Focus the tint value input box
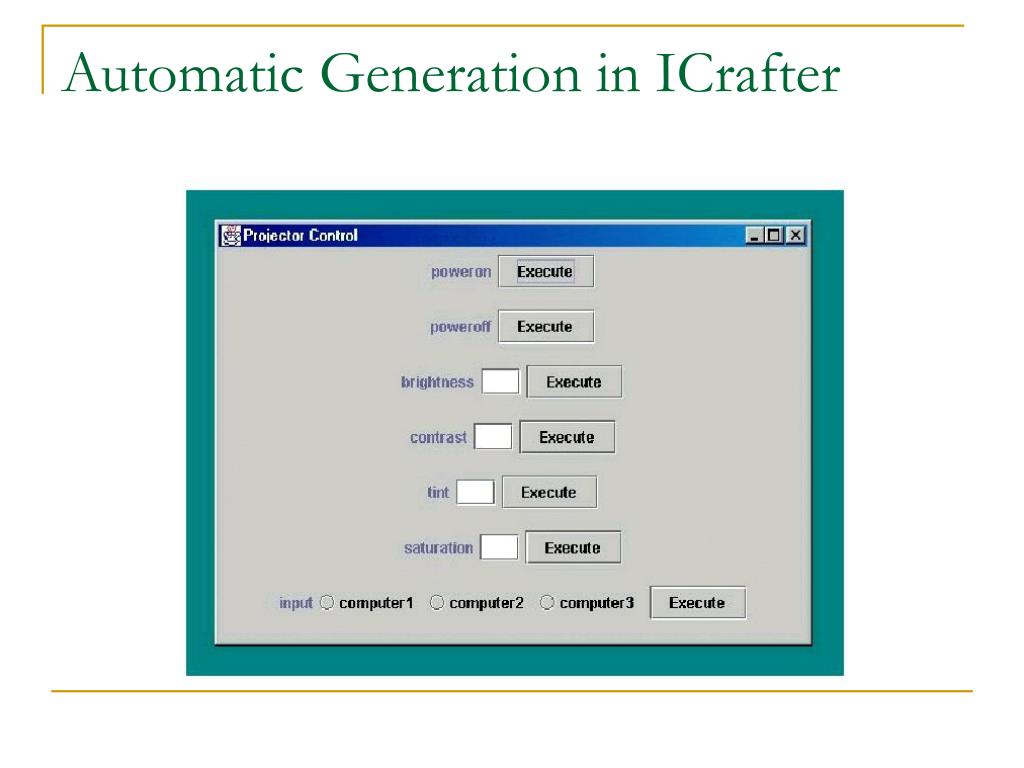This screenshot has width=1024, height=768. pos(475,492)
